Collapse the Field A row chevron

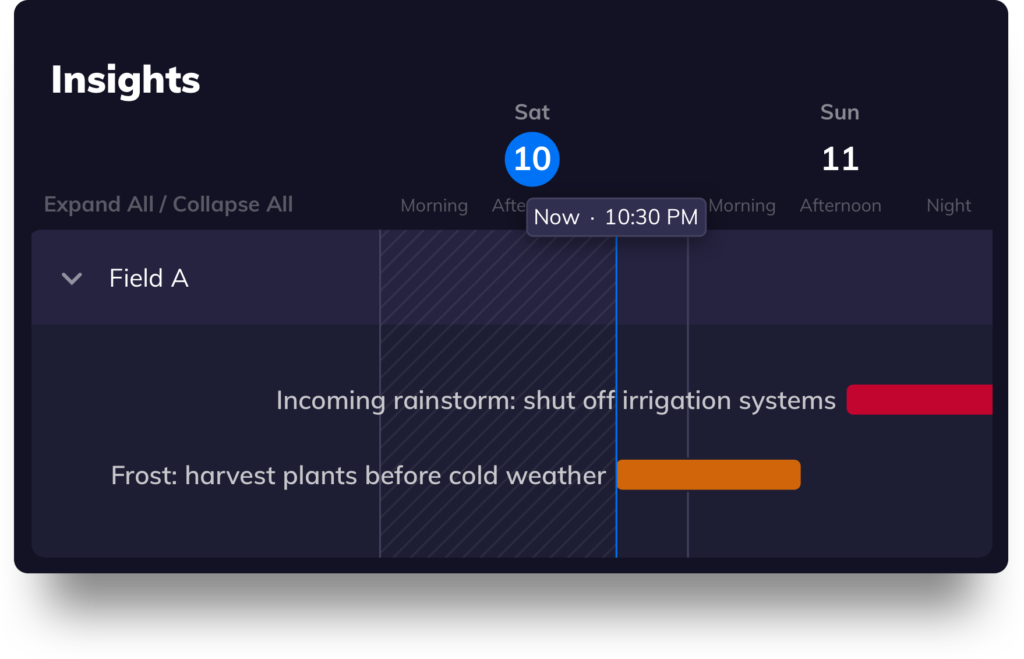[72, 279]
